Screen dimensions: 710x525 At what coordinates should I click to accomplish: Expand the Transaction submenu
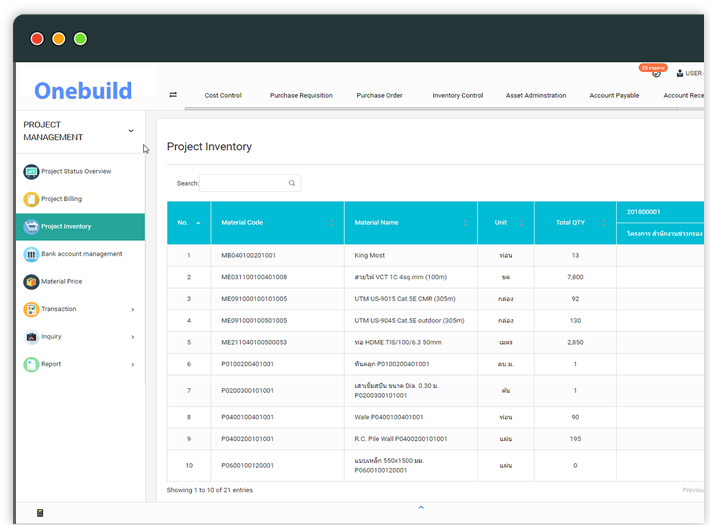[132, 309]
